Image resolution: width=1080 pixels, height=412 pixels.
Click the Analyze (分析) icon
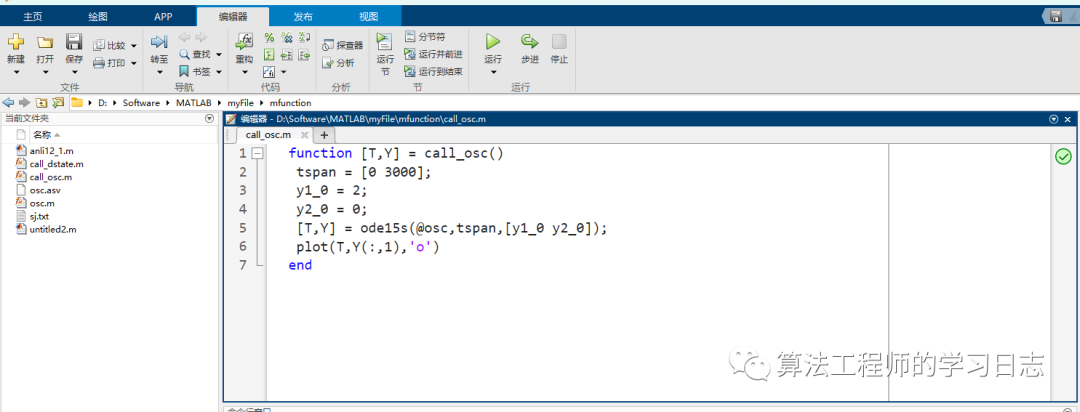pyautogui.click(x=338, y=63)
